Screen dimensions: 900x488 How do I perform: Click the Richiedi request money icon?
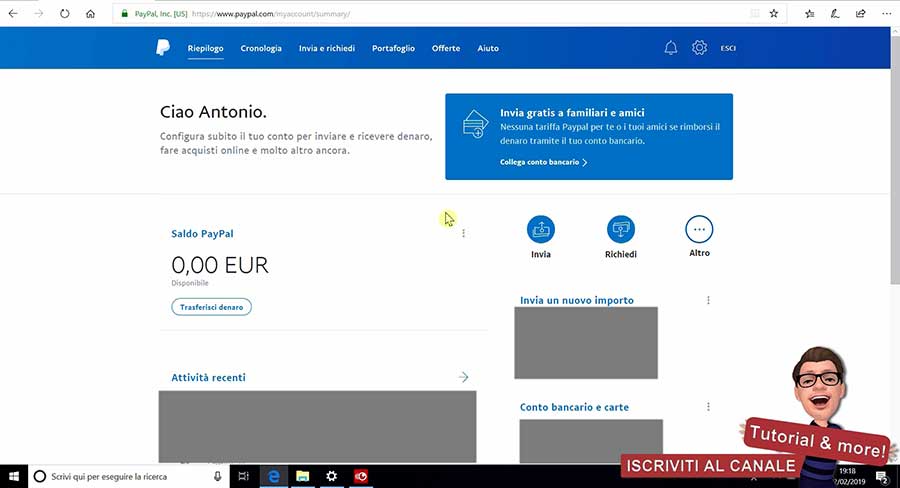click(x=620, y=229)
